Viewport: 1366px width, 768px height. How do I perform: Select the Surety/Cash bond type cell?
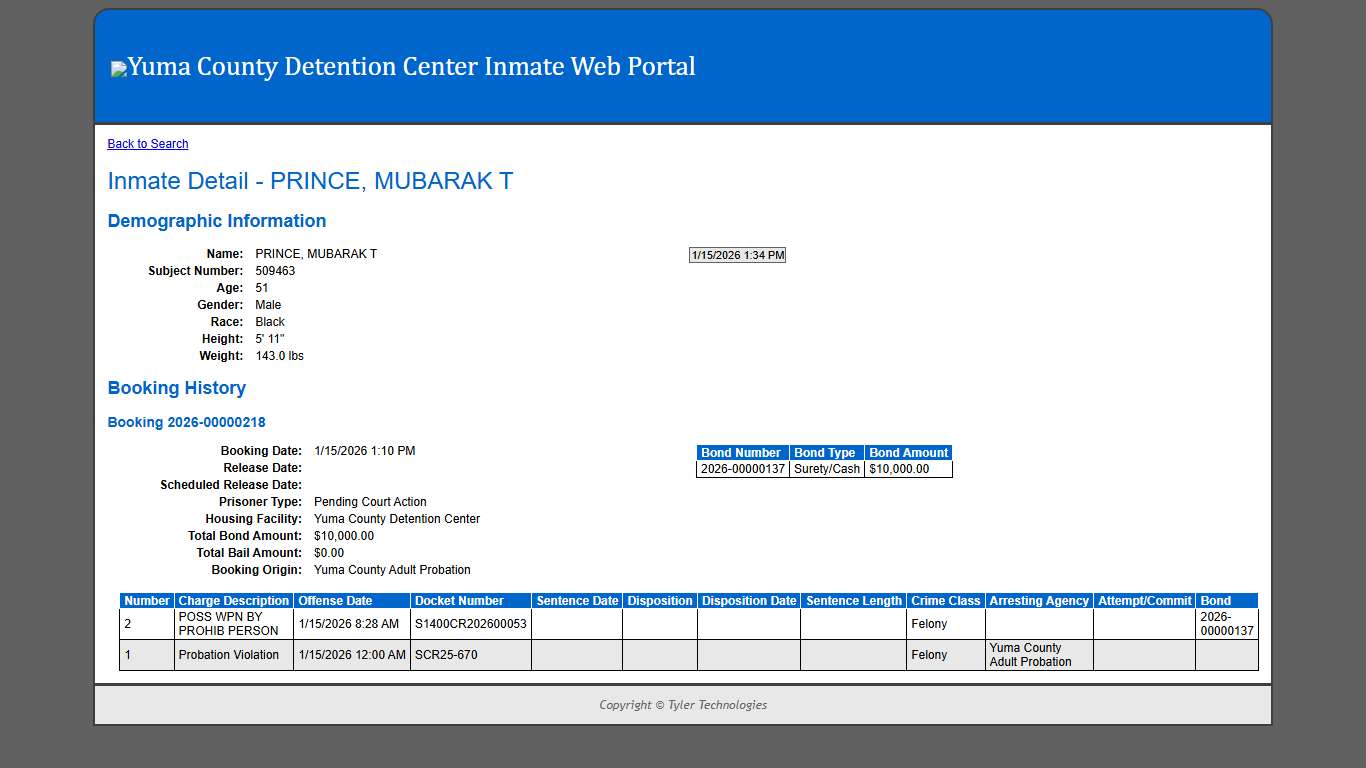coord(827,468)
